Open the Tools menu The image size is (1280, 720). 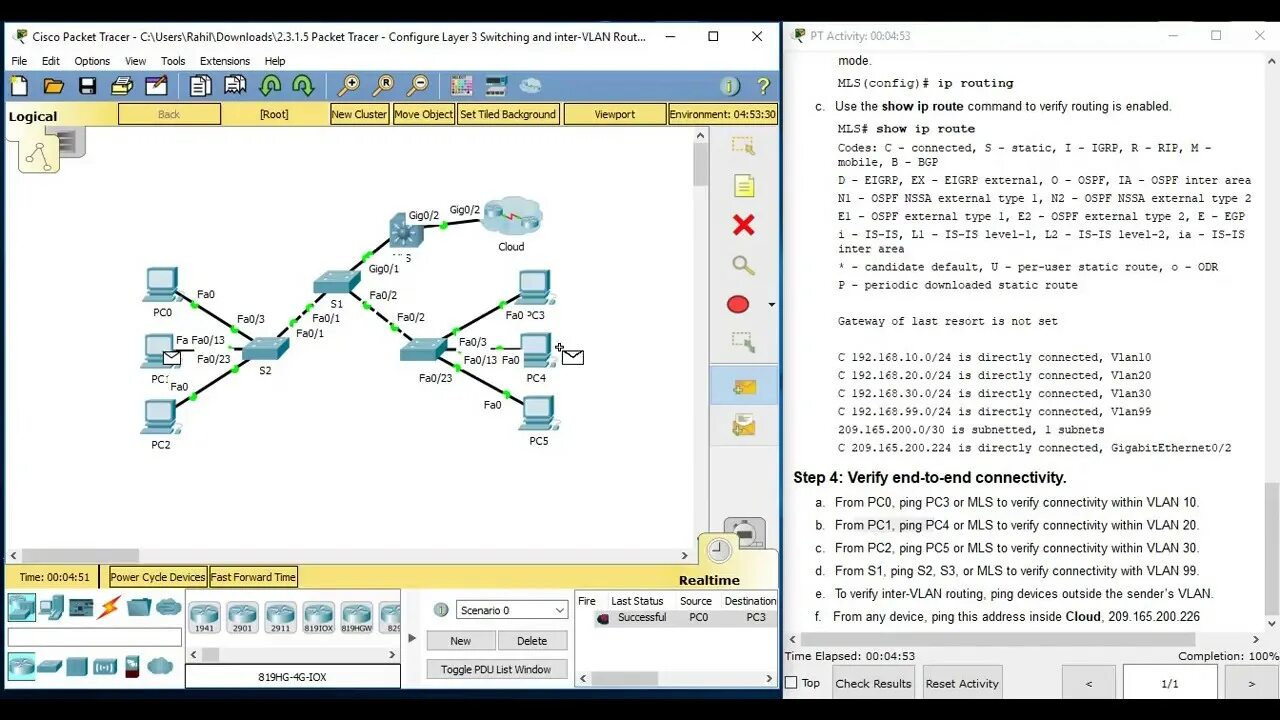173,61
